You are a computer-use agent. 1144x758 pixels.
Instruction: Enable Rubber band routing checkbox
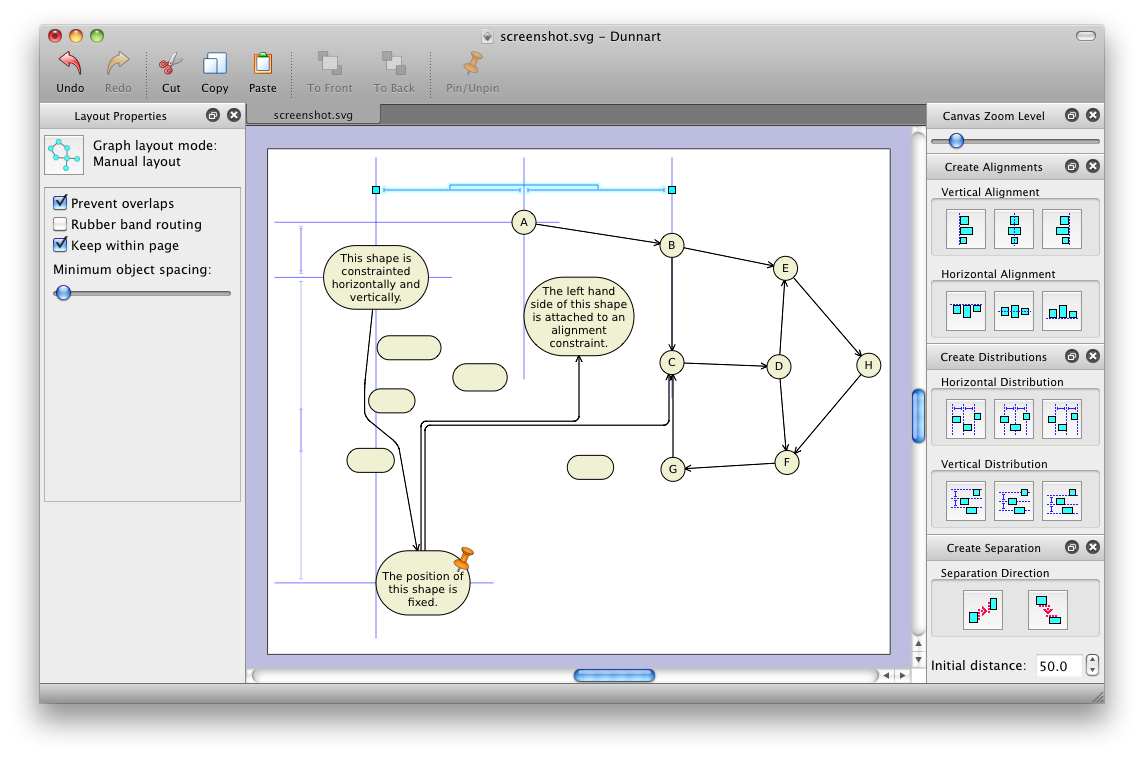tap(60, 224)
